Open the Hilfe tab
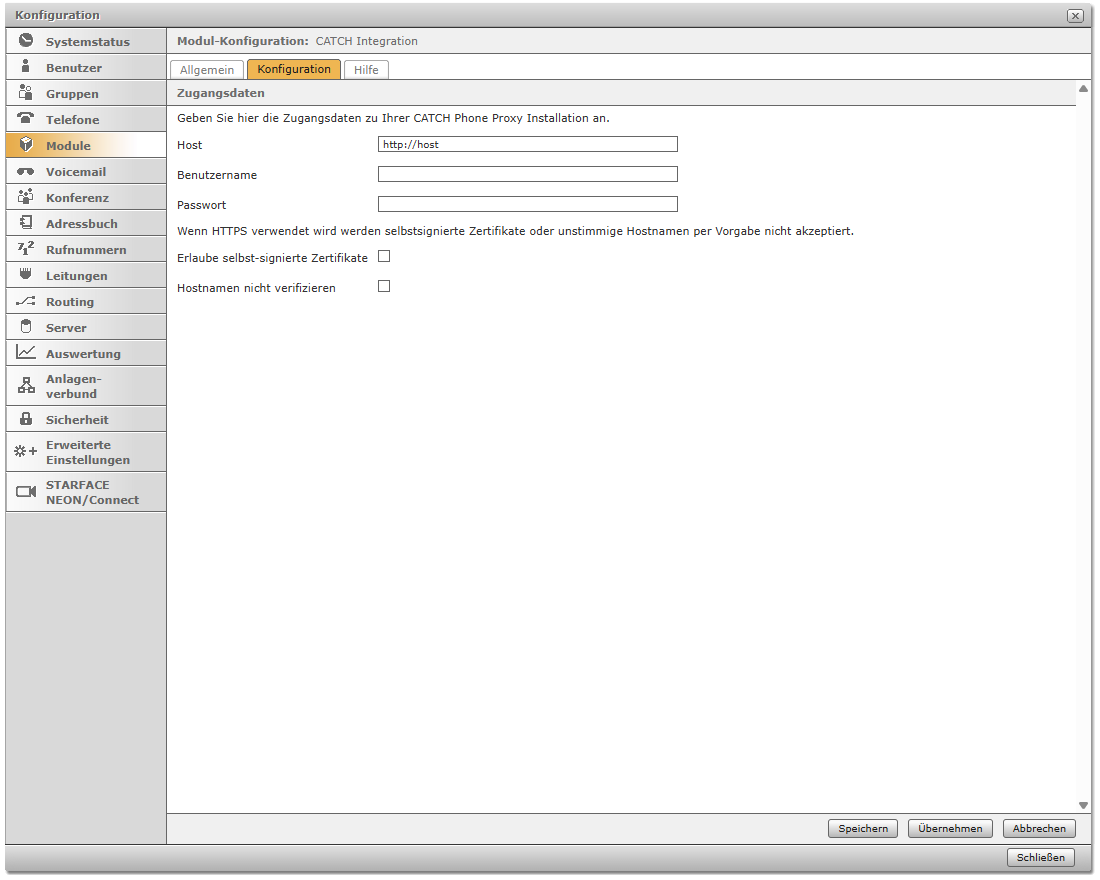1100x880 pixels. [x=366, y=70]
